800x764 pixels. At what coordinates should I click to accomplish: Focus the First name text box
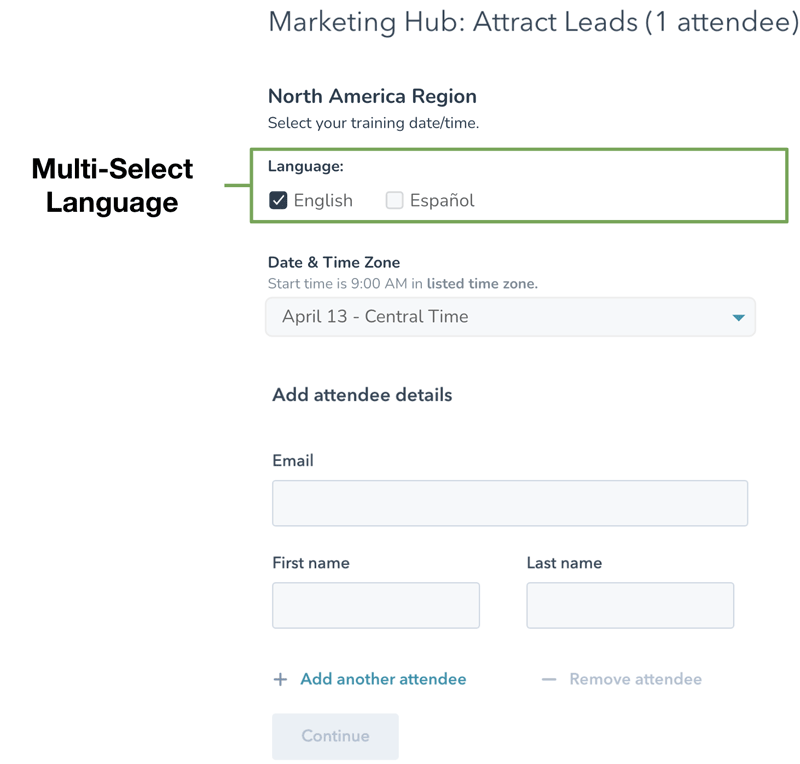pos(376,605)
